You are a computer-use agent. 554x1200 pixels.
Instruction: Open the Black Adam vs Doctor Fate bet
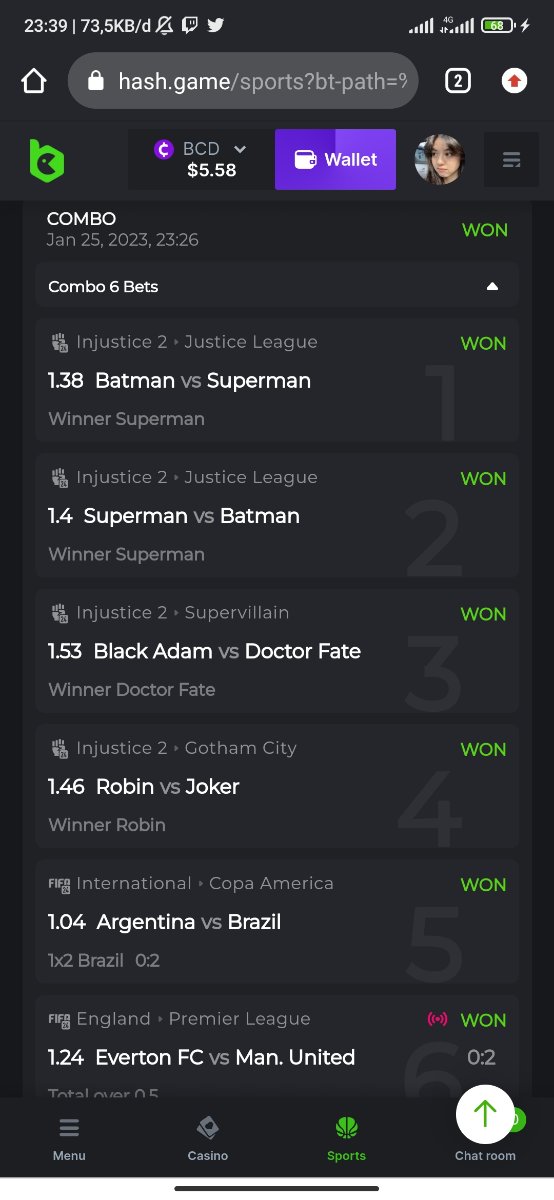[x=277, y=651]
